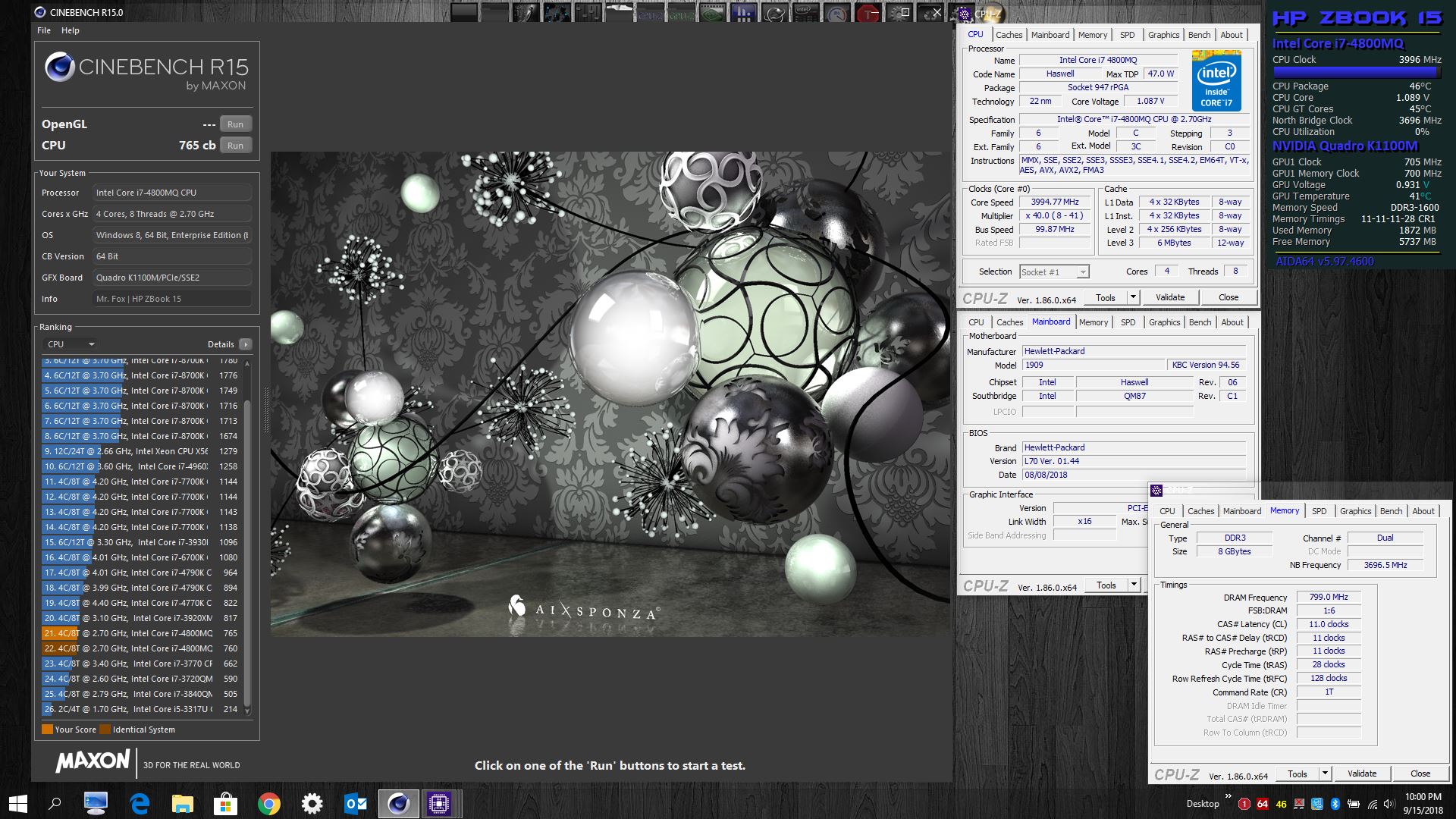
Task: Open the Socket #1 selection dropdown
Action: point(1054,271)
